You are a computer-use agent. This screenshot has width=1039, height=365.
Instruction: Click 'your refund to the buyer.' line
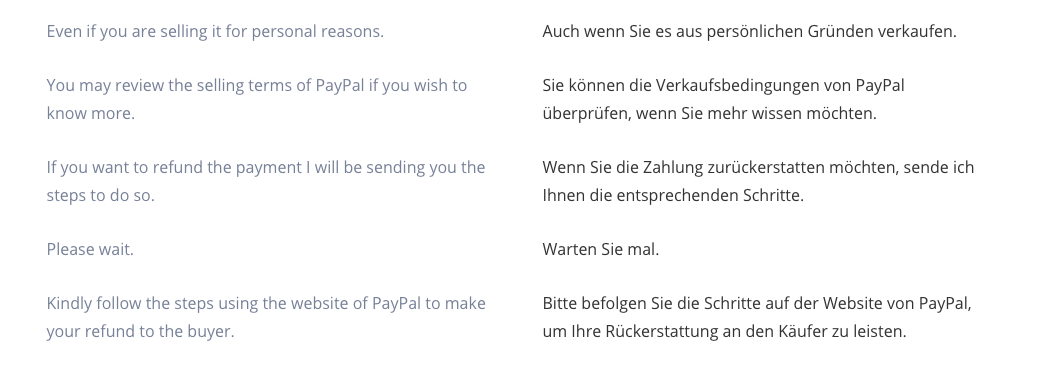tap(140, 331)
